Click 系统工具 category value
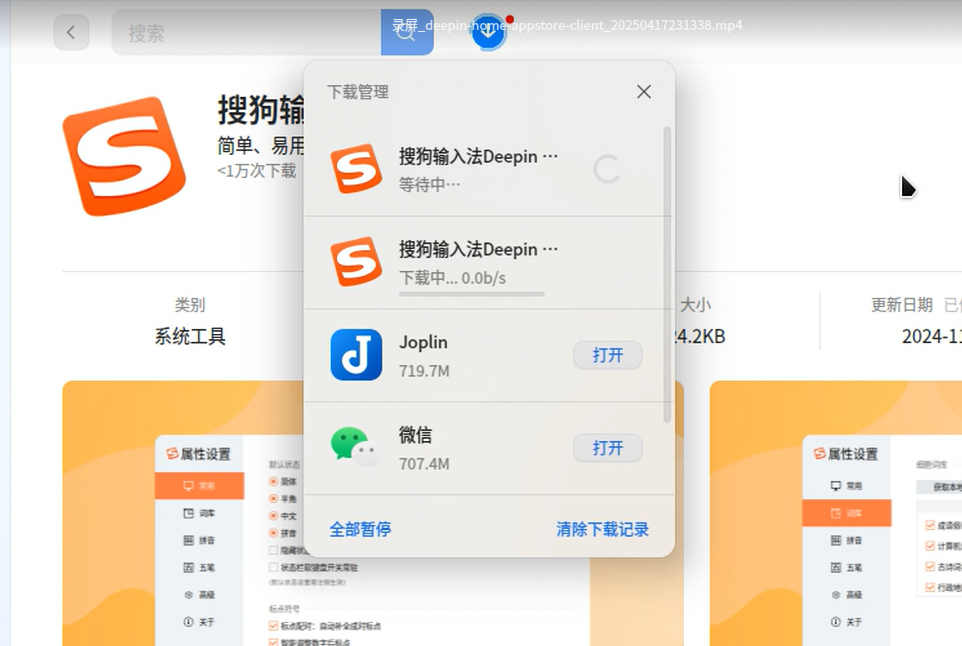Image resolution: width=962 pixels, height=646 pixels. click(x=190, y=336)
